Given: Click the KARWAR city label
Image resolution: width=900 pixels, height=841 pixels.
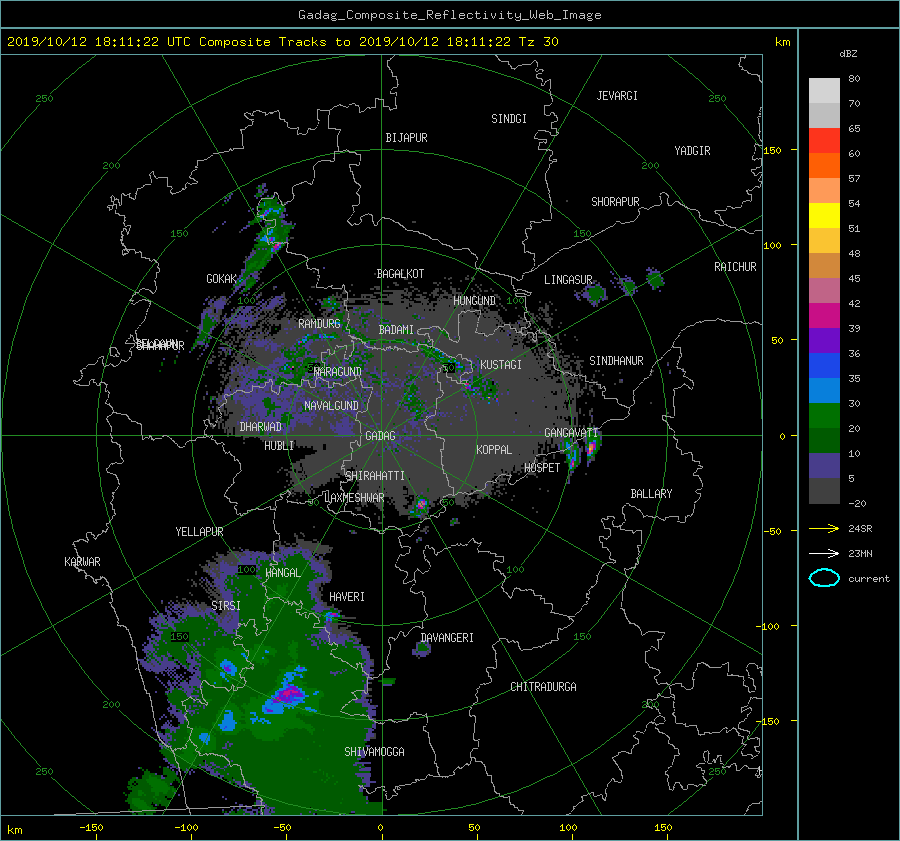Looking at the screenshot, I should [x=82, y=562].
